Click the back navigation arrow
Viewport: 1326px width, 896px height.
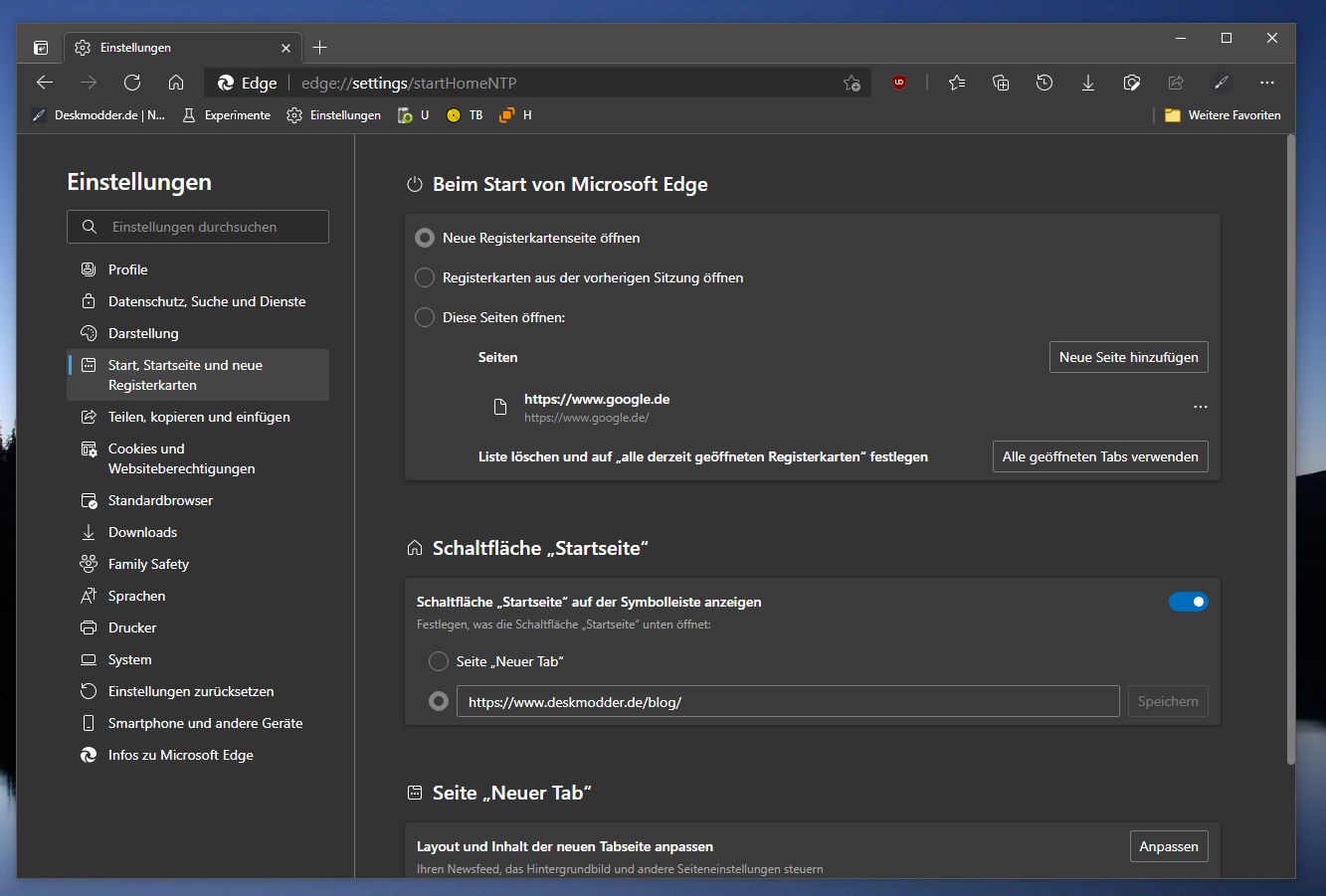pos(44,83)
